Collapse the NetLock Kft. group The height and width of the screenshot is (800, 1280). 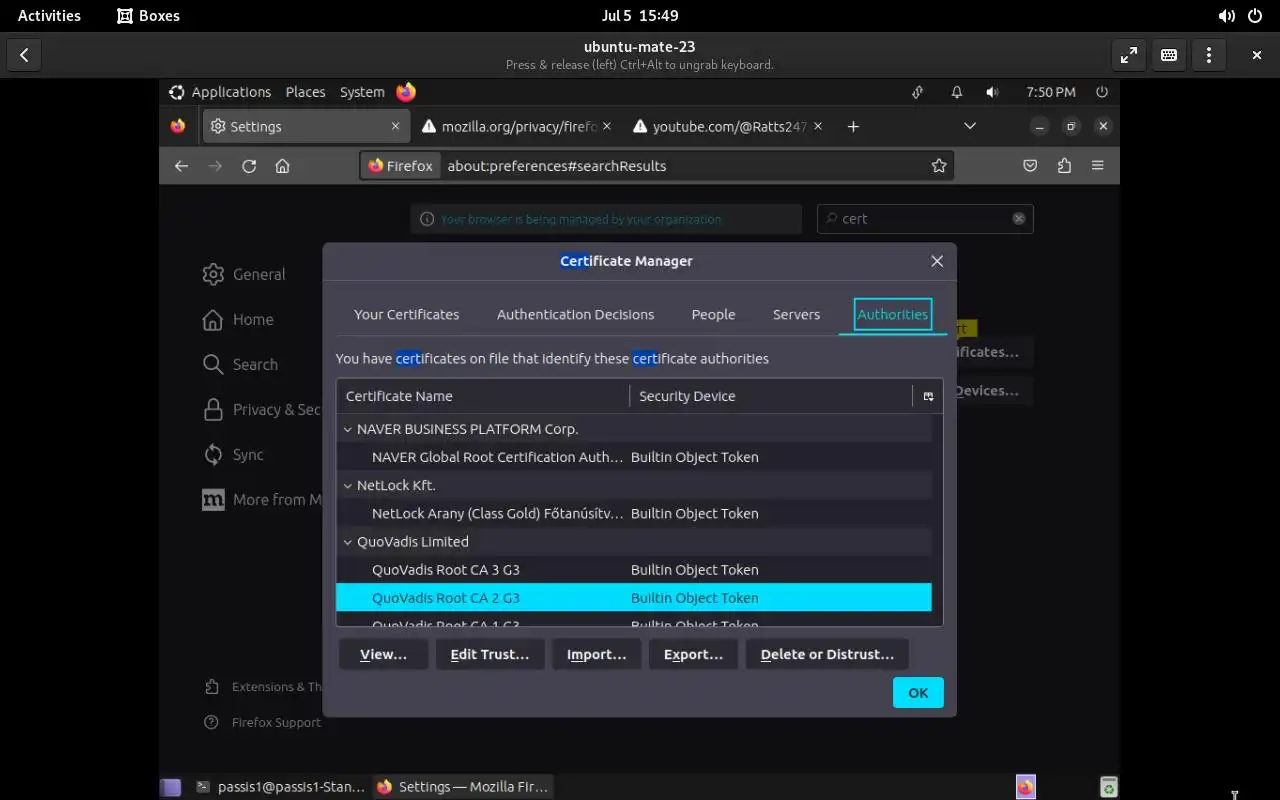pos(348,486)
